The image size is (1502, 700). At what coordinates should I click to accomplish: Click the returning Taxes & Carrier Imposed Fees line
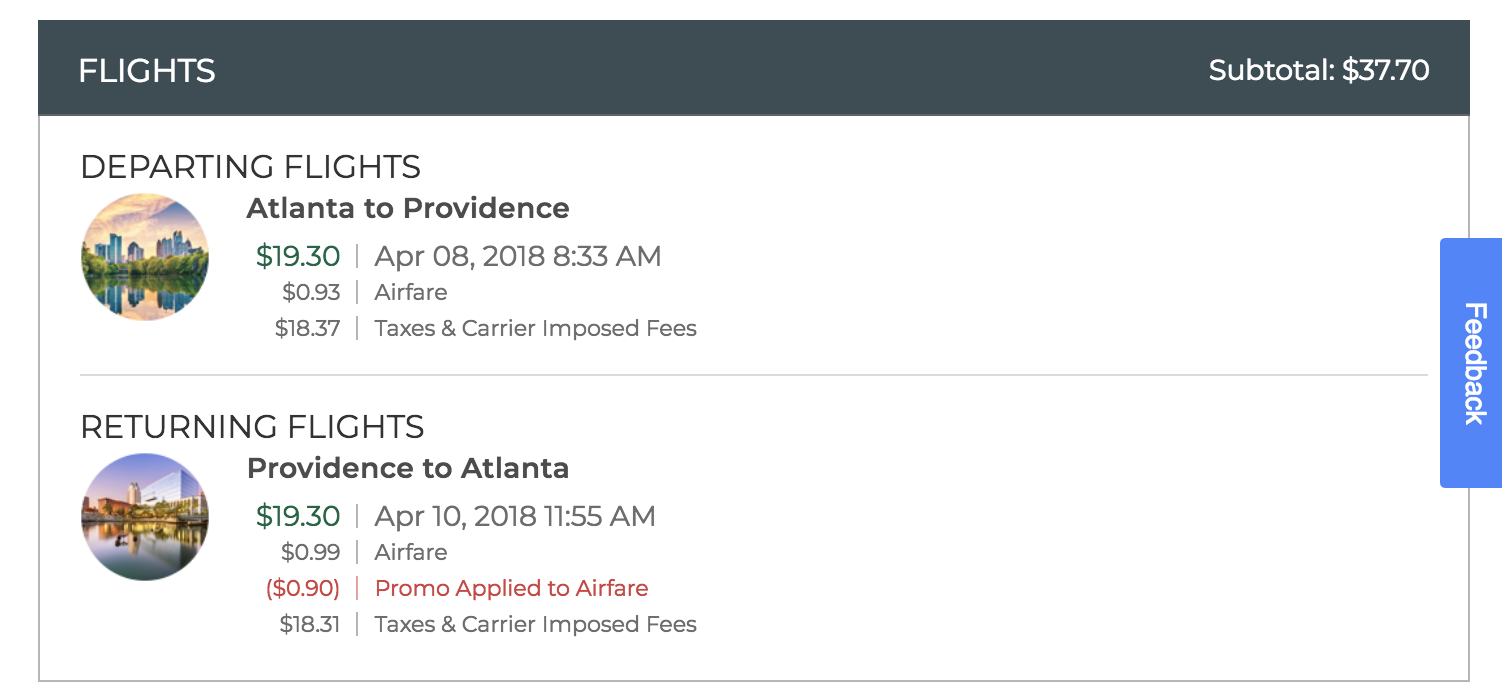[x=535, y=624]
